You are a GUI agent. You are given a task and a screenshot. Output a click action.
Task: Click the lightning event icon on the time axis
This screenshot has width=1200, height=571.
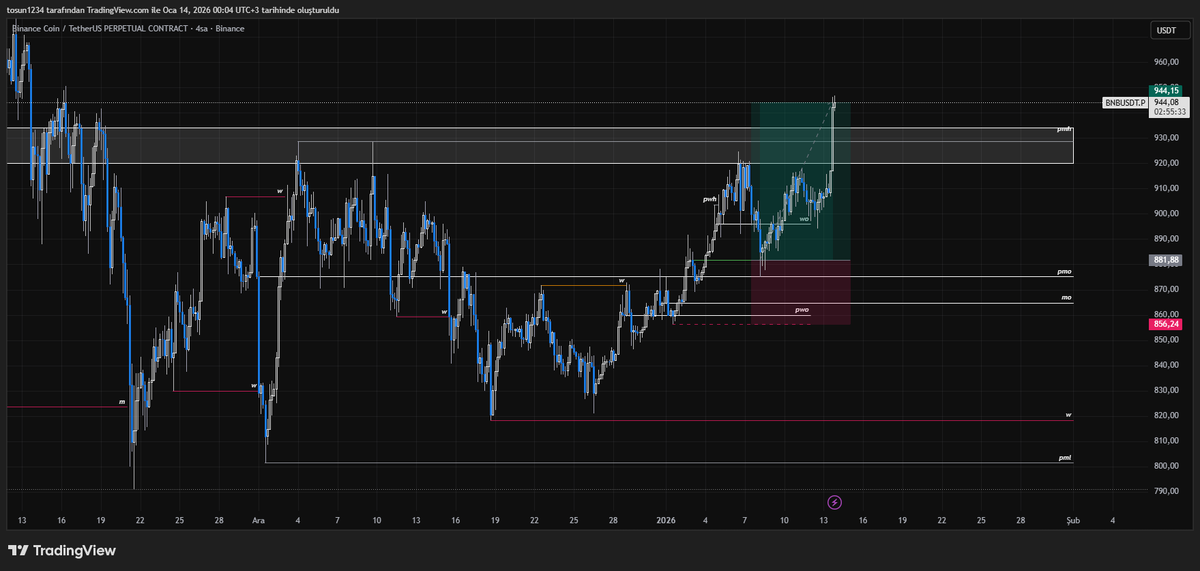pos(835,502)
